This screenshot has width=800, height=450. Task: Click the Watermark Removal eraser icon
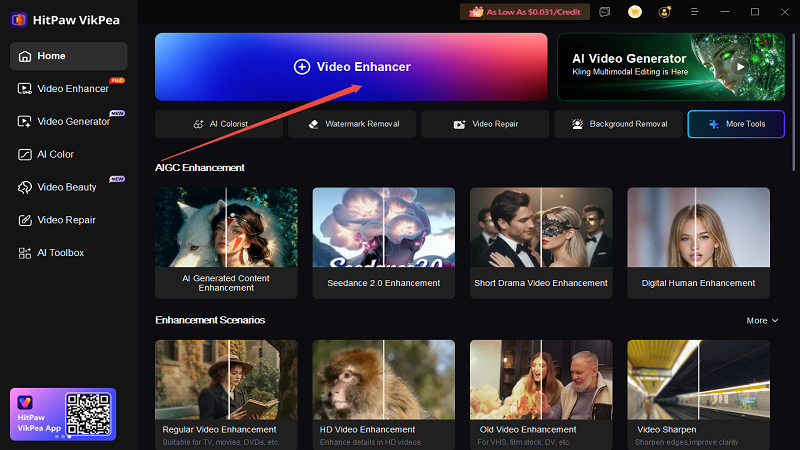(x=313, y=124)
